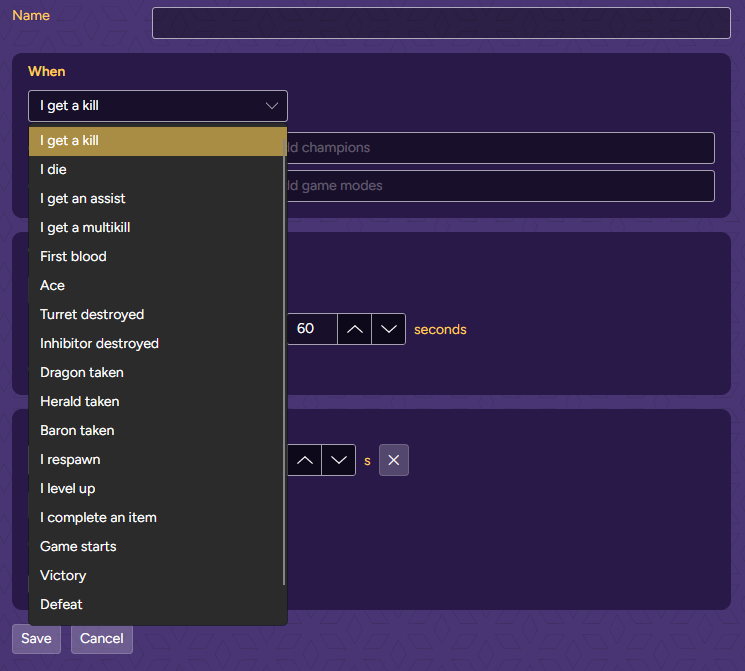
Task: Pick 'Game starts' trigger
Action: (x=158, y=546)
